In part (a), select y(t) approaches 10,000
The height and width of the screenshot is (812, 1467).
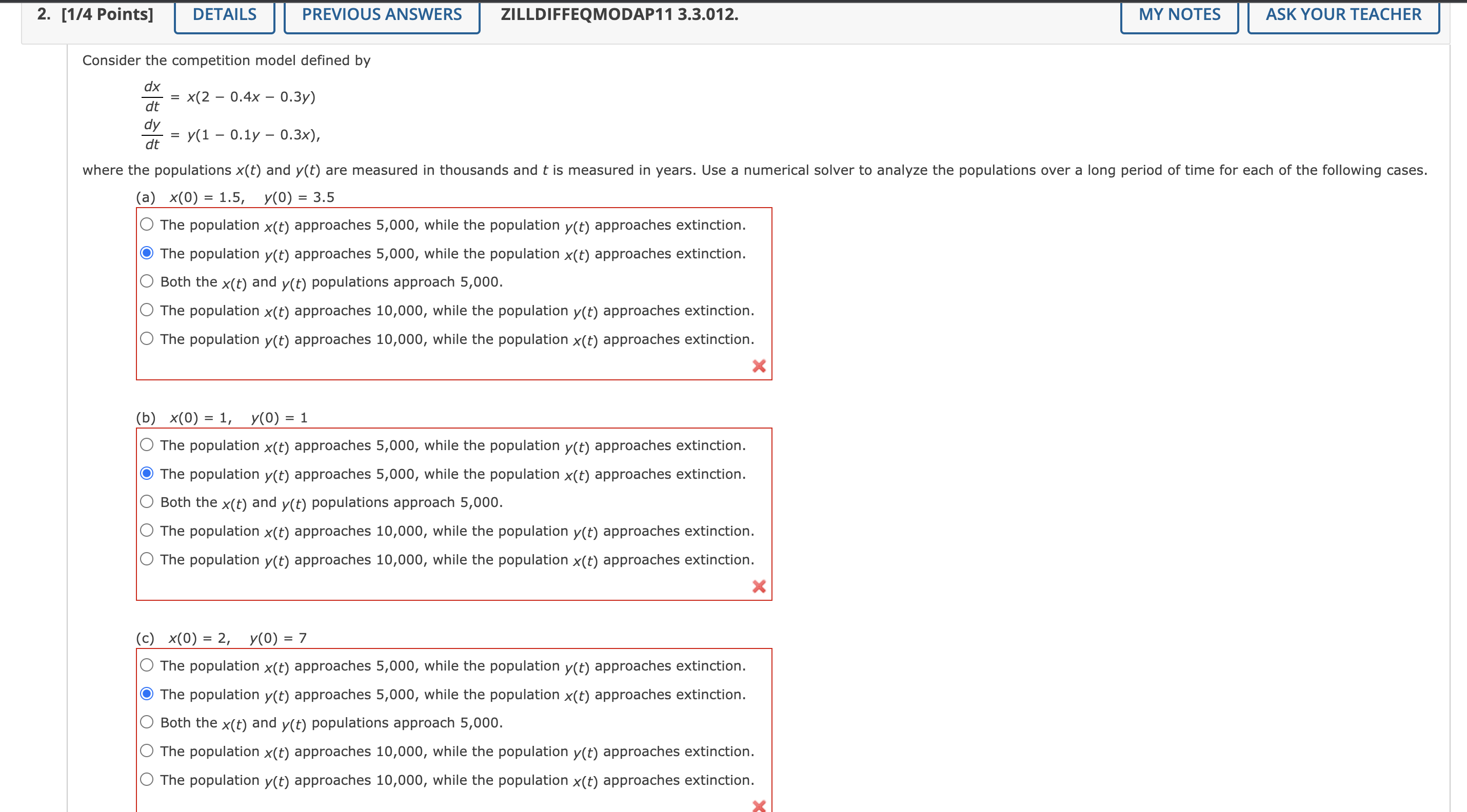tap(147, 338)
